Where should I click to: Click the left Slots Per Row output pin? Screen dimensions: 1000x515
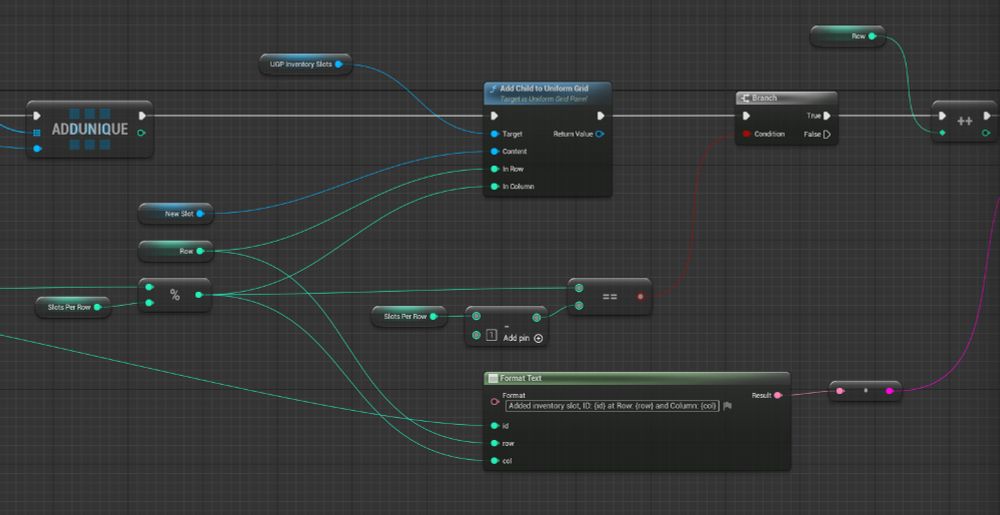[x=97, y=307]
